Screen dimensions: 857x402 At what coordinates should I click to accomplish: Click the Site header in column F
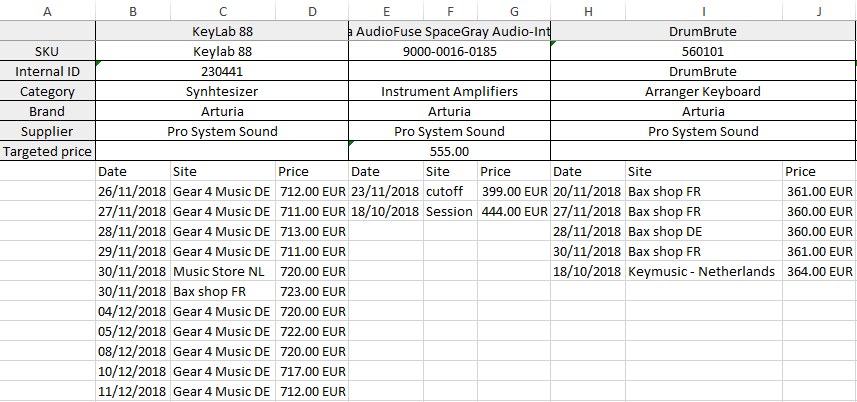point(450,172)
